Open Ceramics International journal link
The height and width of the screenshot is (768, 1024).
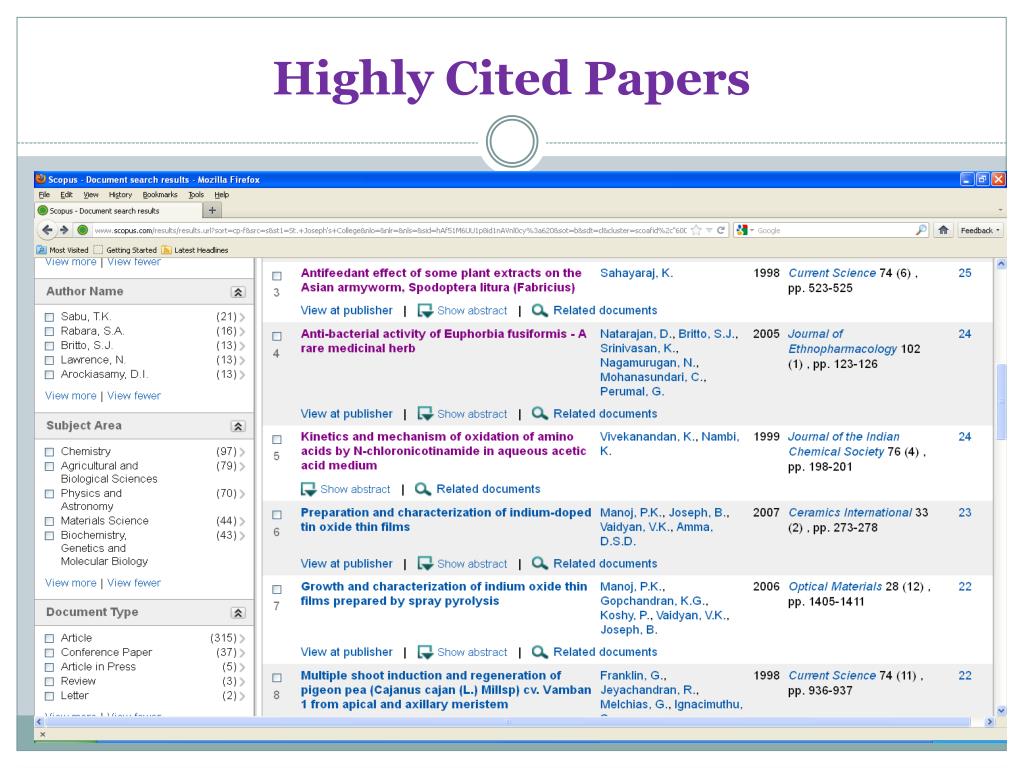(x=850, y=513)
